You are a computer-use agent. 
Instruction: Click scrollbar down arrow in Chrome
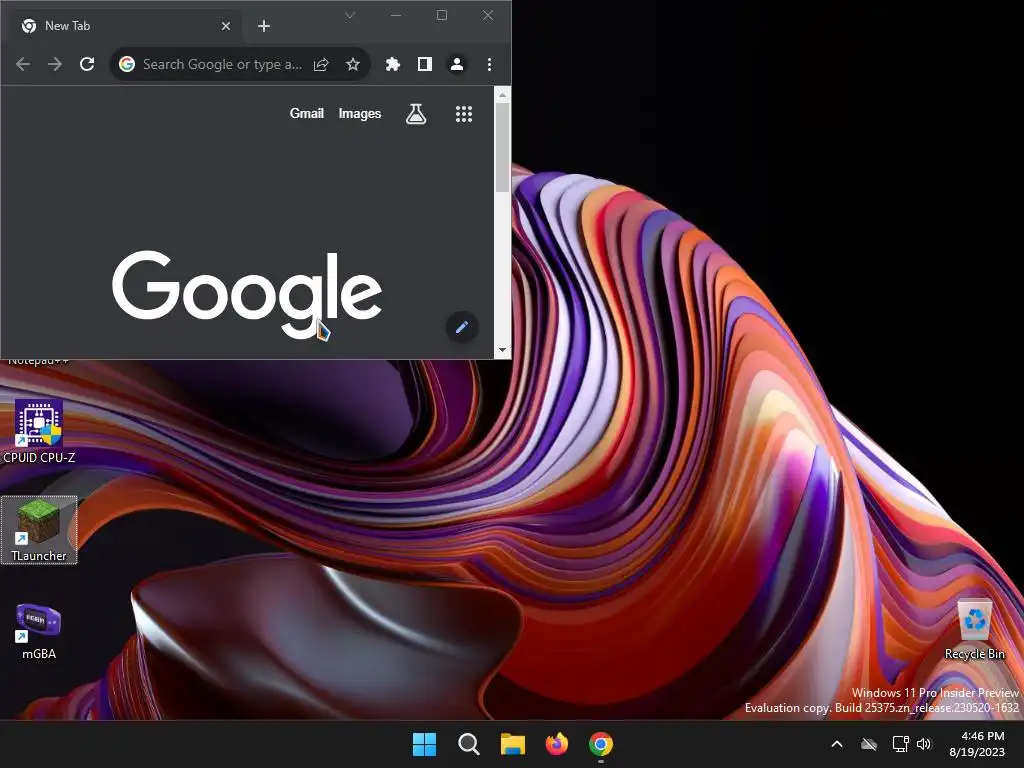pos(502,350)
